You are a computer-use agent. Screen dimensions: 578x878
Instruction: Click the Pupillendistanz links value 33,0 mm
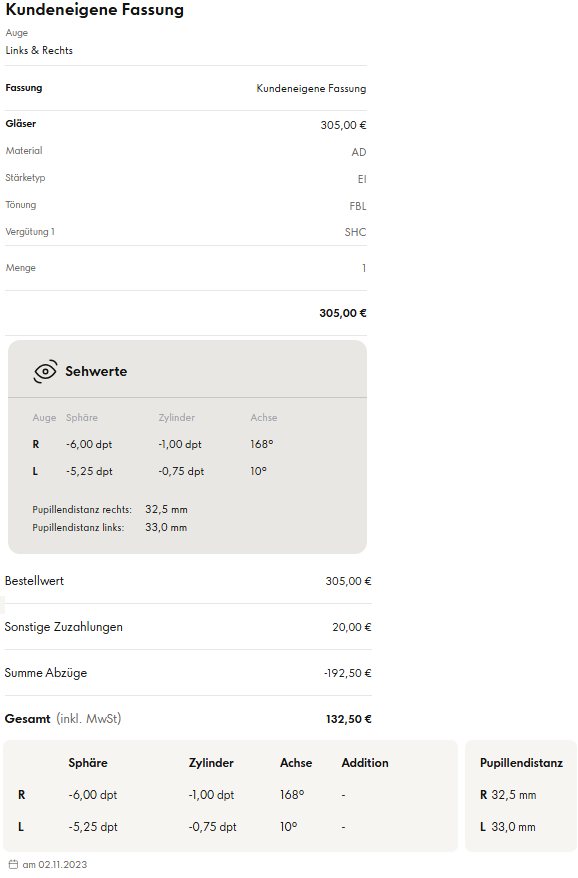(166, 527)
